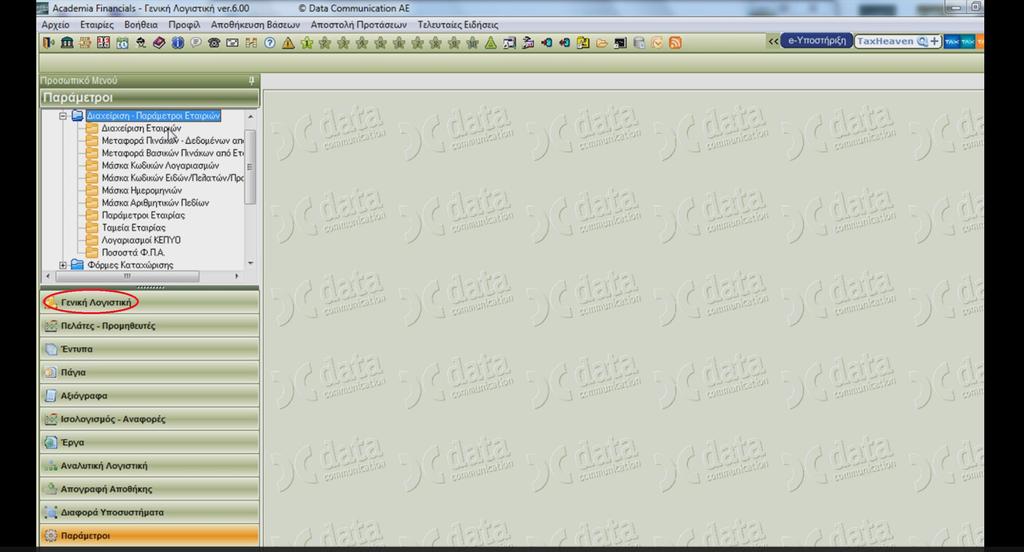Collapse Διαχείριση - Παράμετροι Εταιριών tree node

coord(63,116)
